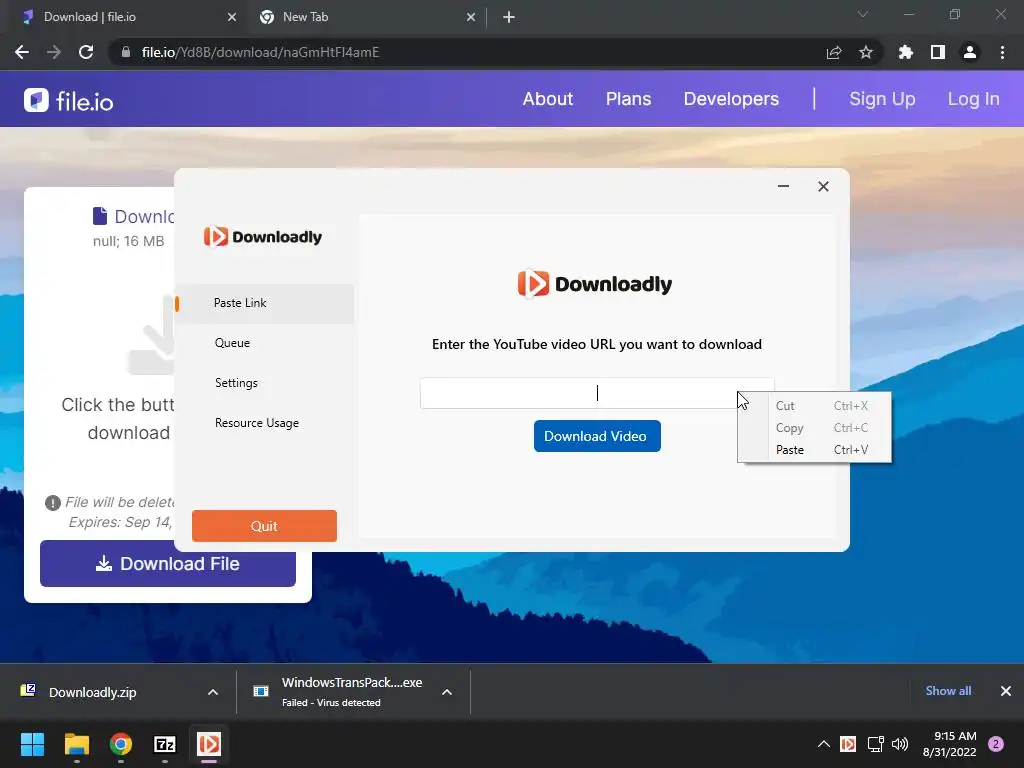Click the Downloadly logo above the URL prompt

point(595,284)
